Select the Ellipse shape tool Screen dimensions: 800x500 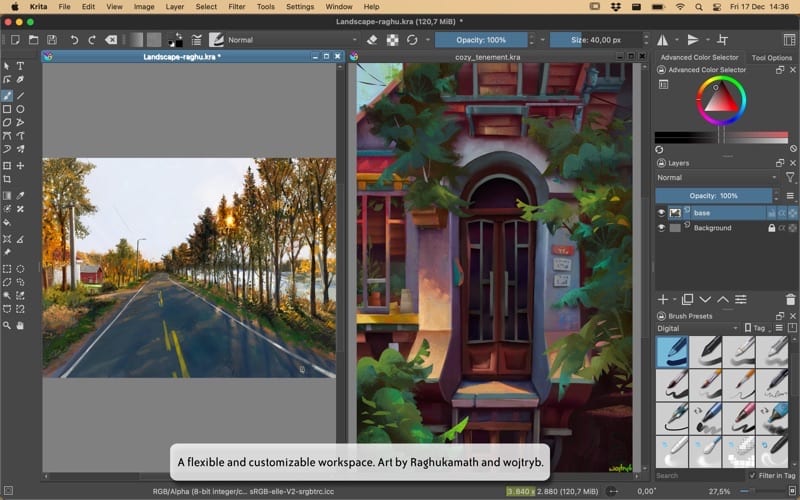pyautogui.click(x=20, y=109)
